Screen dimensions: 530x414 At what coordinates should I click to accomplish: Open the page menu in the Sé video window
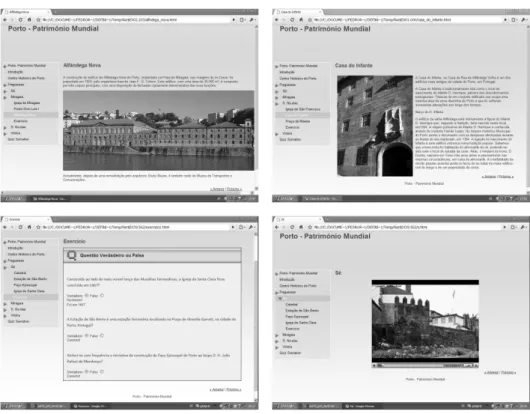point(514,227)
